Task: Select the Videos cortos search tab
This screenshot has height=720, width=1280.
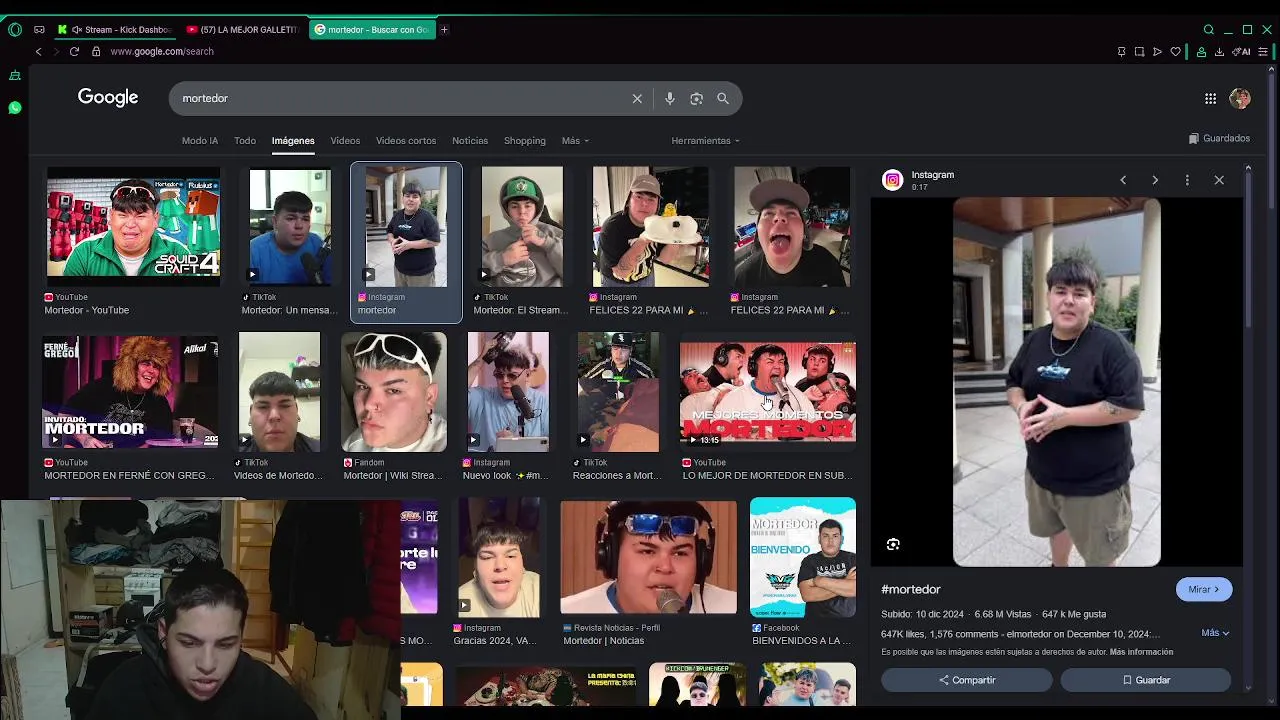Action: [x=406, y=141]
